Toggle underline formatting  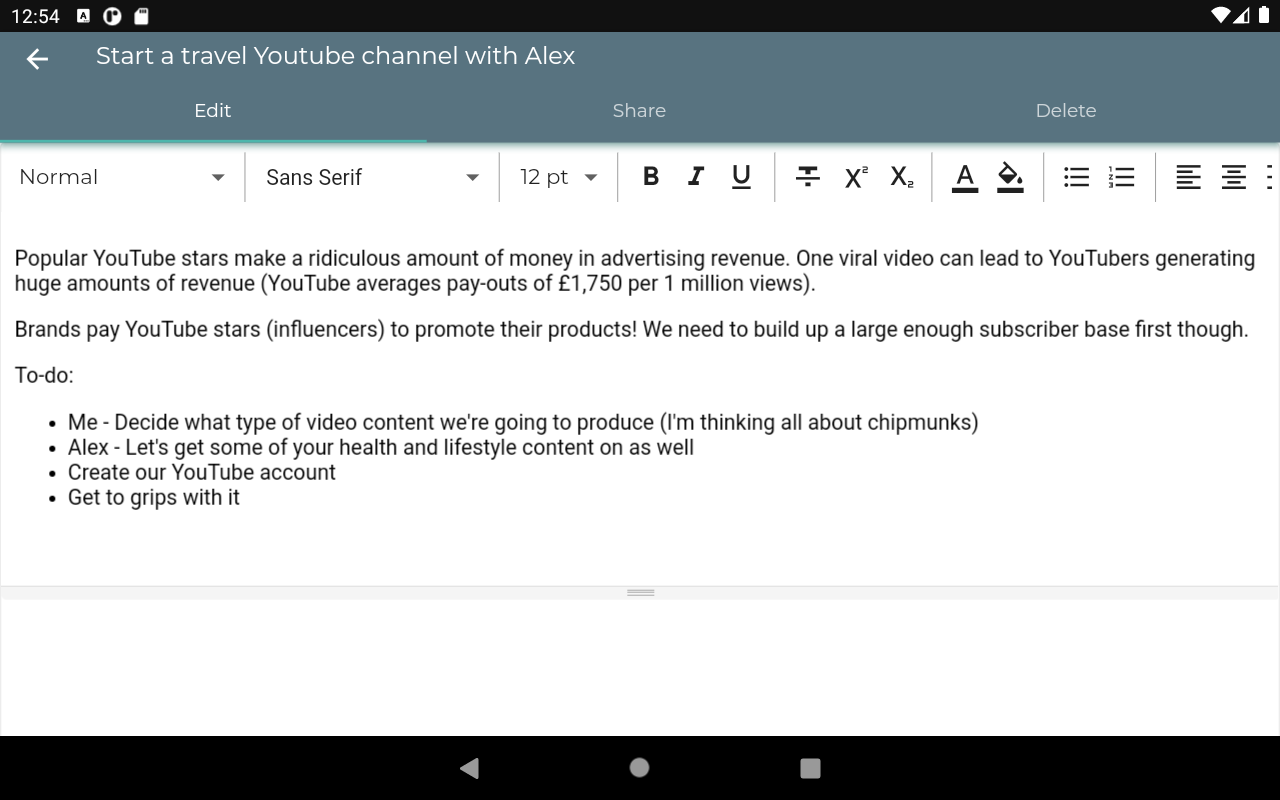pos(741,177)
